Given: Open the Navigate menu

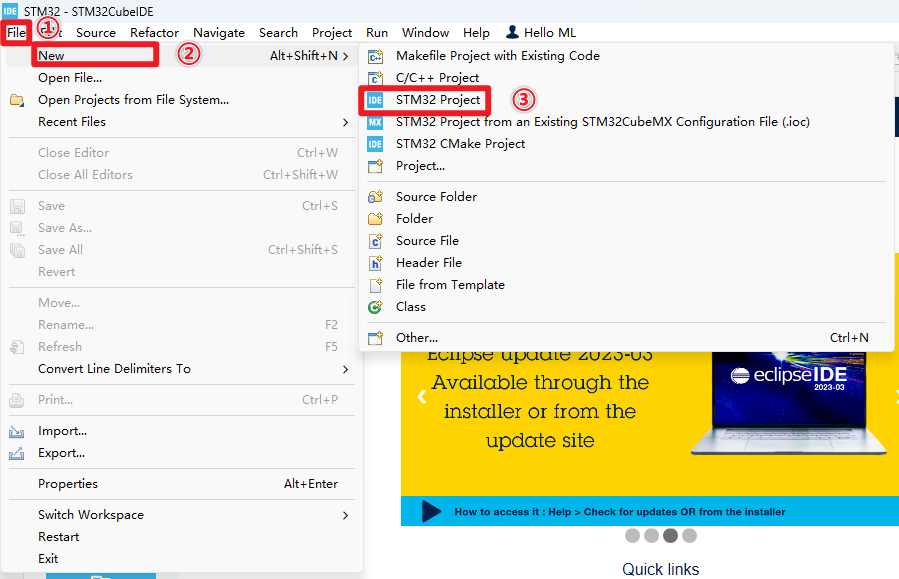Looking at the screenshot, I should pos(219,33).
